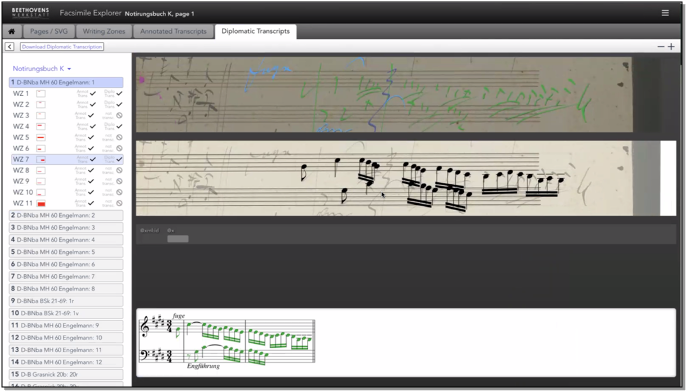Click WZ 7 Annot Trans checkmark
The height and width of the screenshot is (392, 686).
tap(92, 159)
